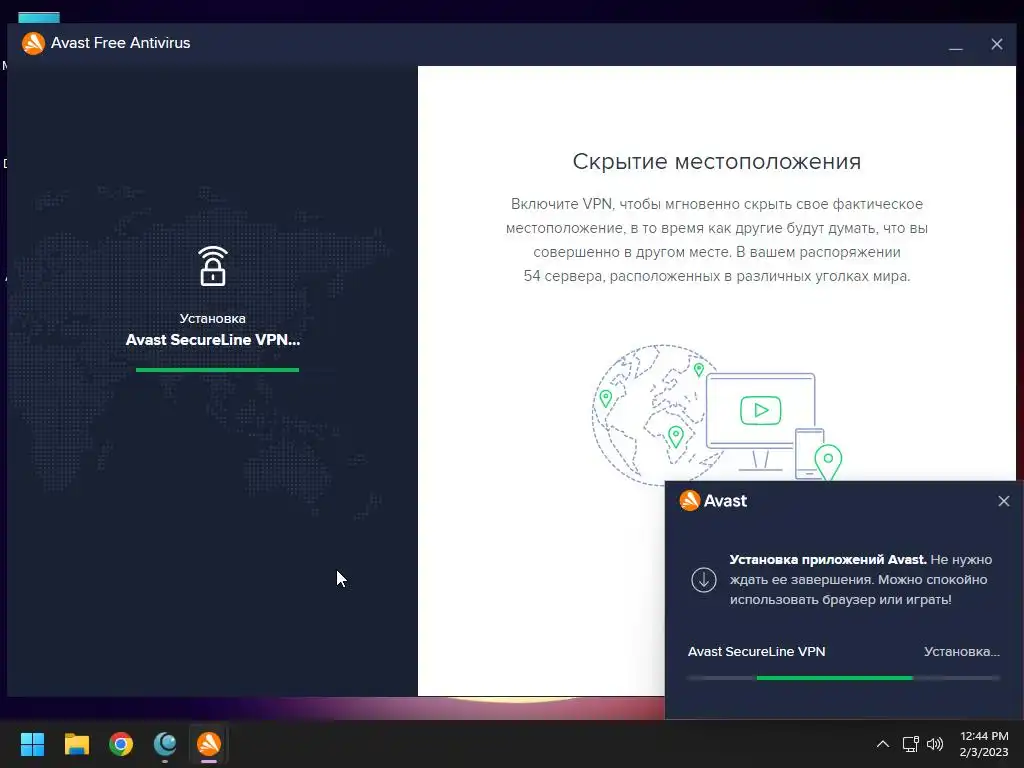Click Avast icon in the taskbar
The height and width of the screenshot is (768, 1024).
(209, 744)
